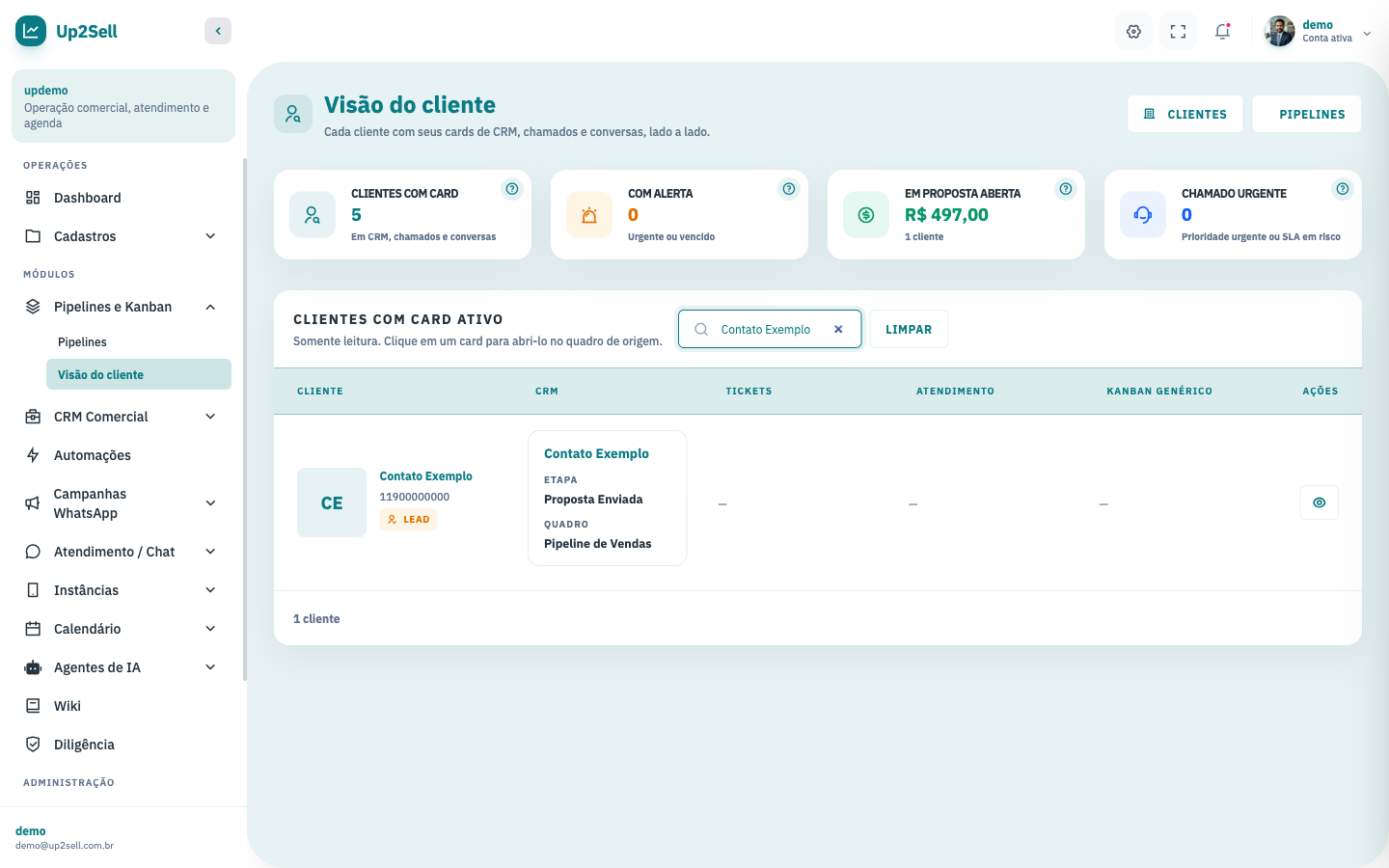View Contato Exemplo details with the eye icon
Image resolution: width=1389 pixels, height=868 pixels.
[1319, 502]
